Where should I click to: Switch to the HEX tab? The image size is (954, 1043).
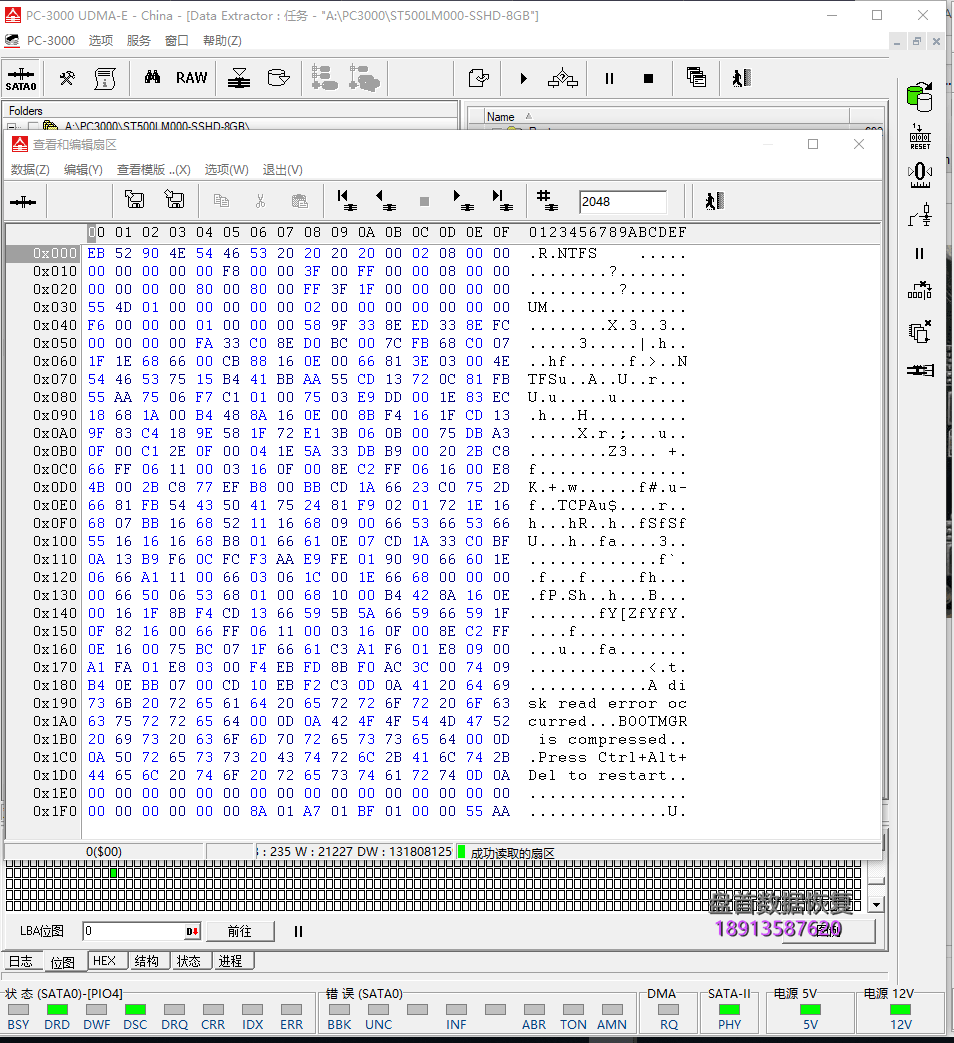click(105, 961)
